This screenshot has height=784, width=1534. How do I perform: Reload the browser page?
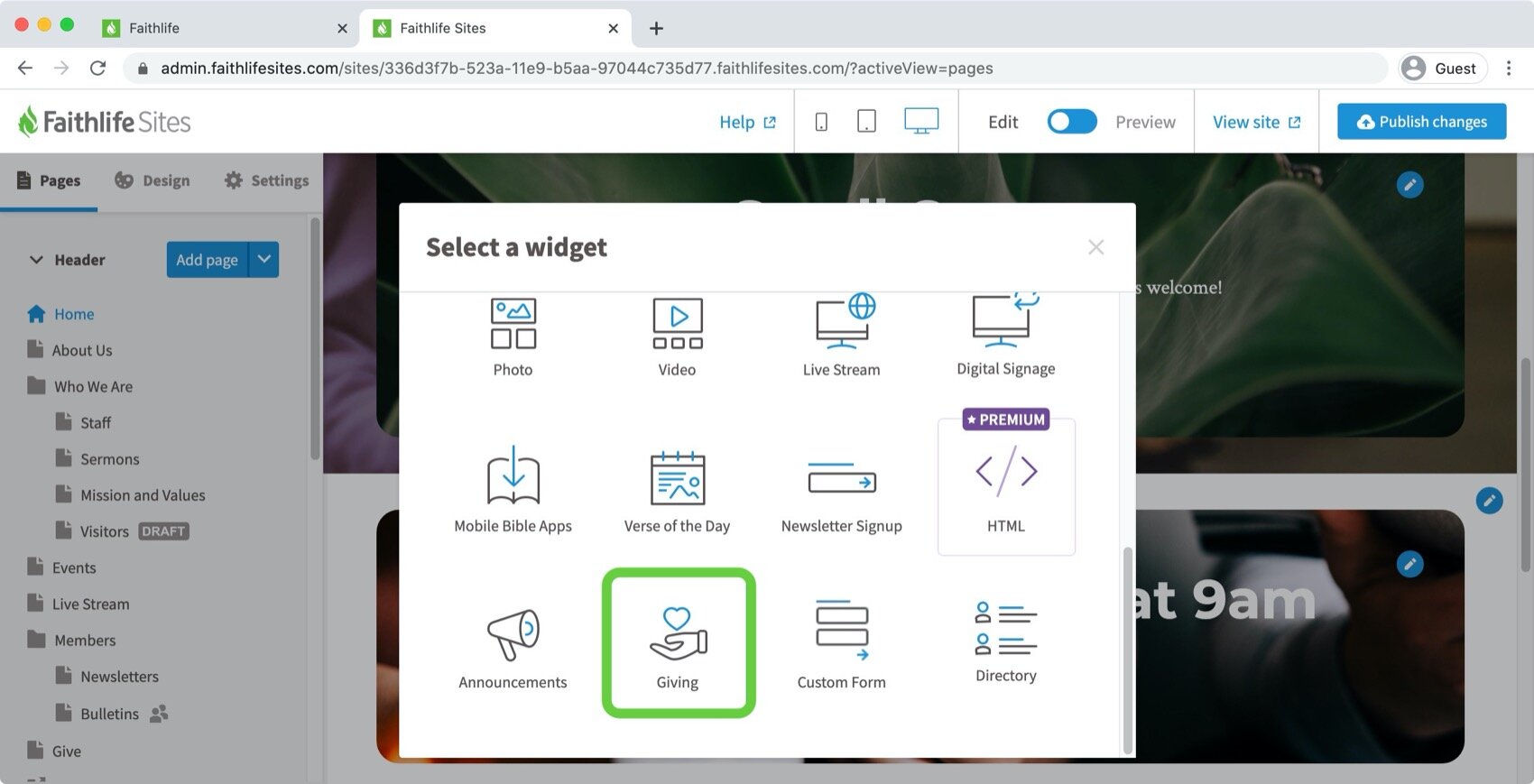click(x=97, y=68)
